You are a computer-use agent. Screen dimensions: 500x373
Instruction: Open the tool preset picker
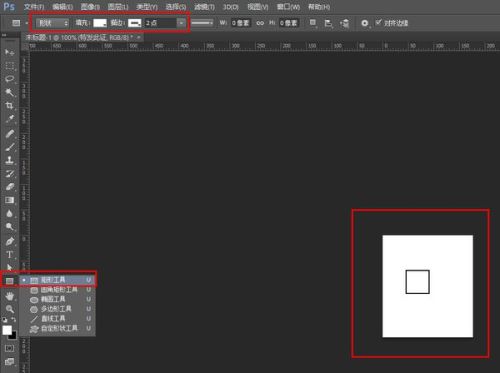(19, 23)
